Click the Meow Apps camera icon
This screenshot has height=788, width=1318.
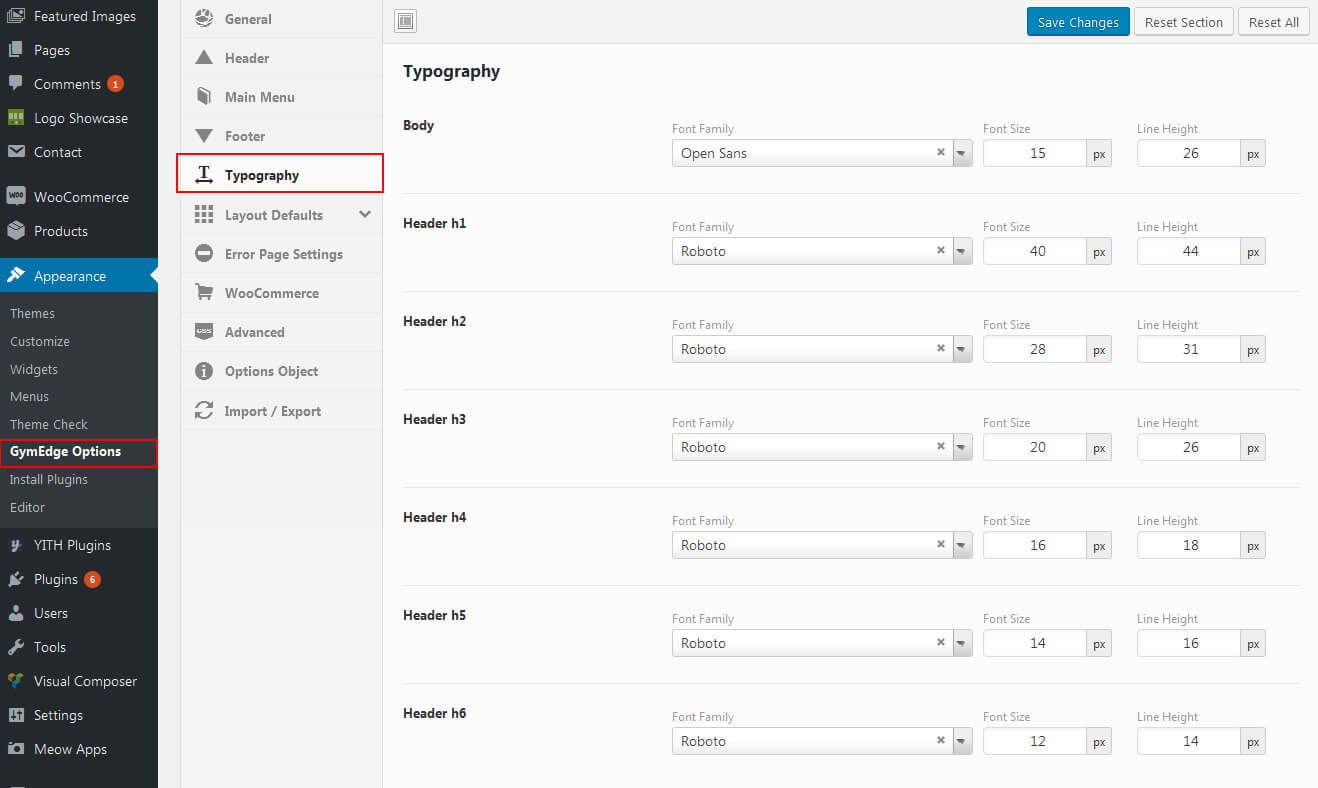pos(16,749)
